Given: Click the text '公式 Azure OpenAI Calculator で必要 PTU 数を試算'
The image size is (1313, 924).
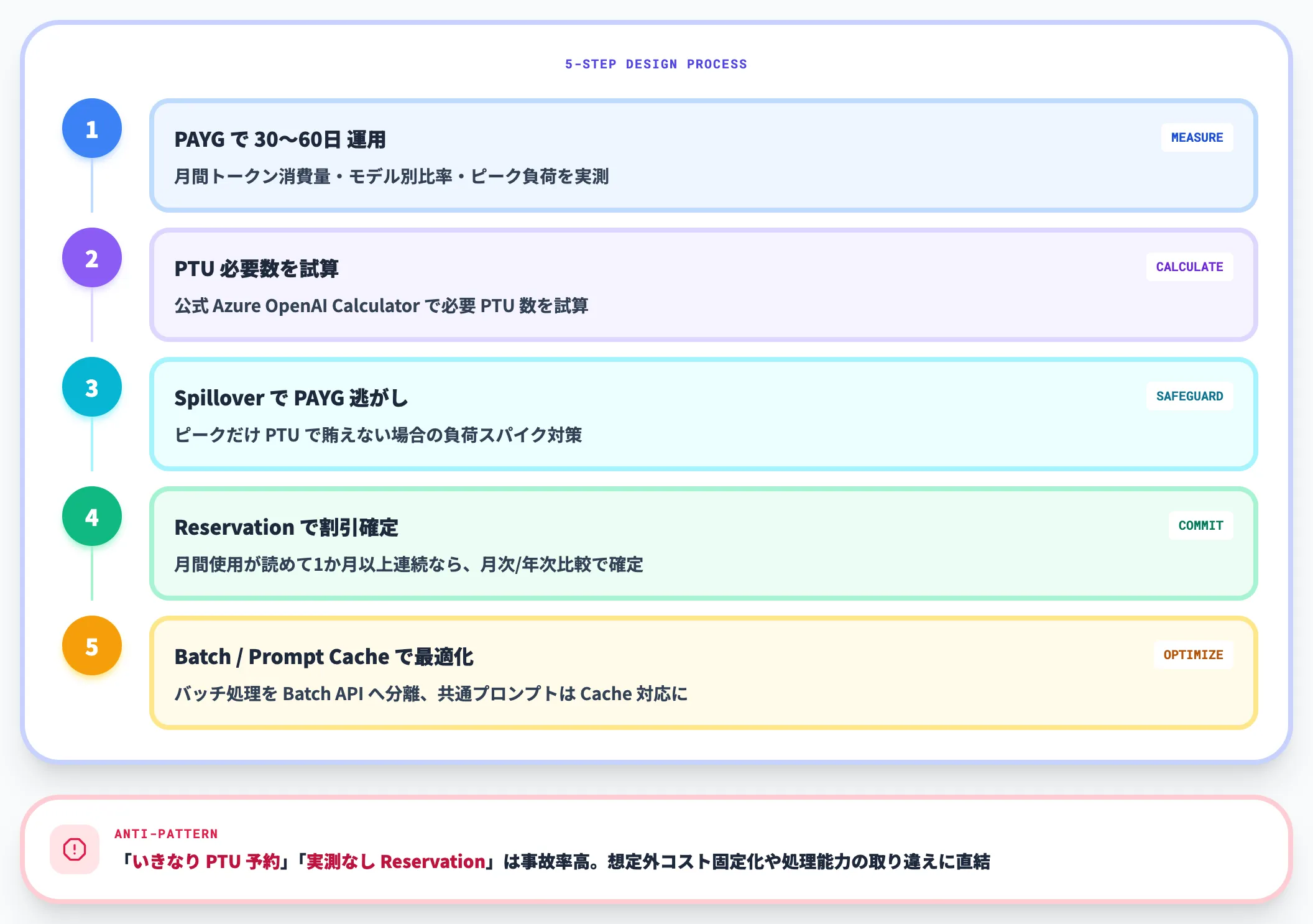Looking at the screenshot, I should point(381,306).
